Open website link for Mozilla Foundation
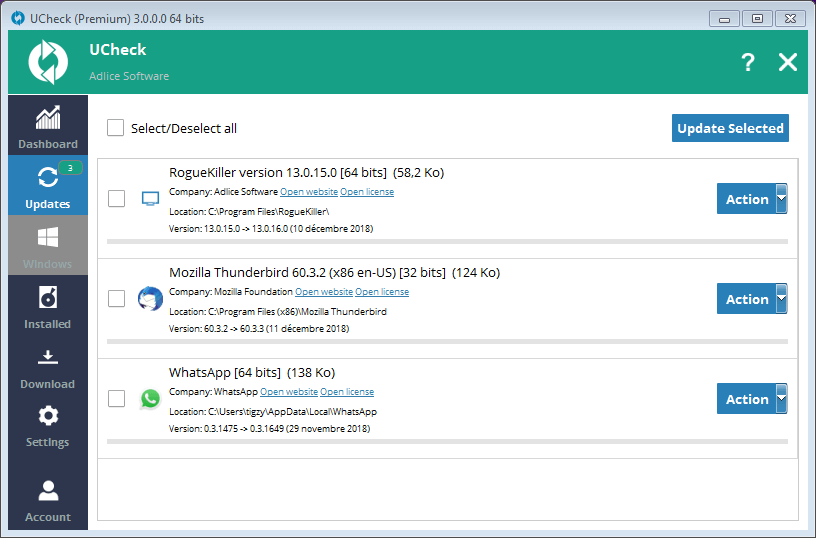This screenshot has height=538, width=816. 324,292
